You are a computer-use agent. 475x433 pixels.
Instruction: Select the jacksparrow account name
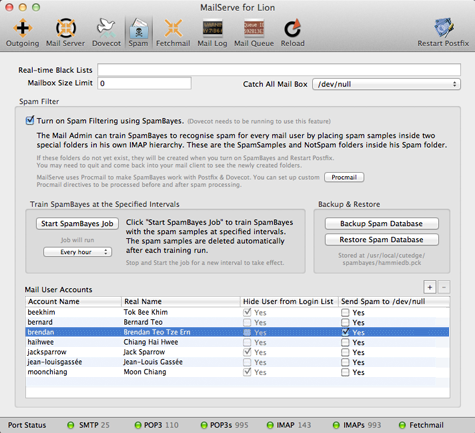pyautogui.click(x=47, y=352)
